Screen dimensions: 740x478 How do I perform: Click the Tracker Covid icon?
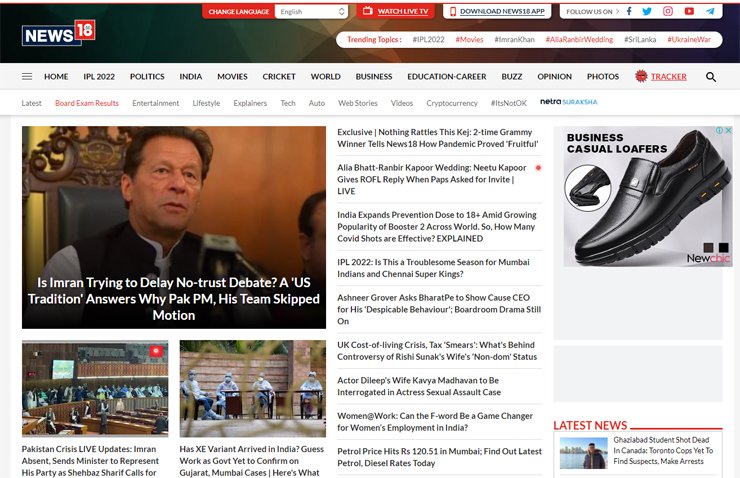coord(641,76)
